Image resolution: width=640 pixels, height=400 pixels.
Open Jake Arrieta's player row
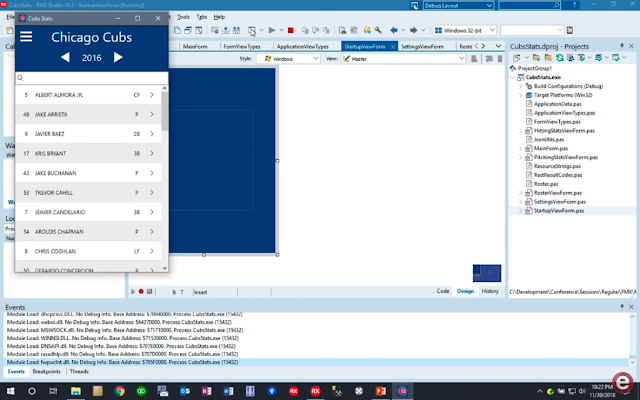[x=88, y=114]
